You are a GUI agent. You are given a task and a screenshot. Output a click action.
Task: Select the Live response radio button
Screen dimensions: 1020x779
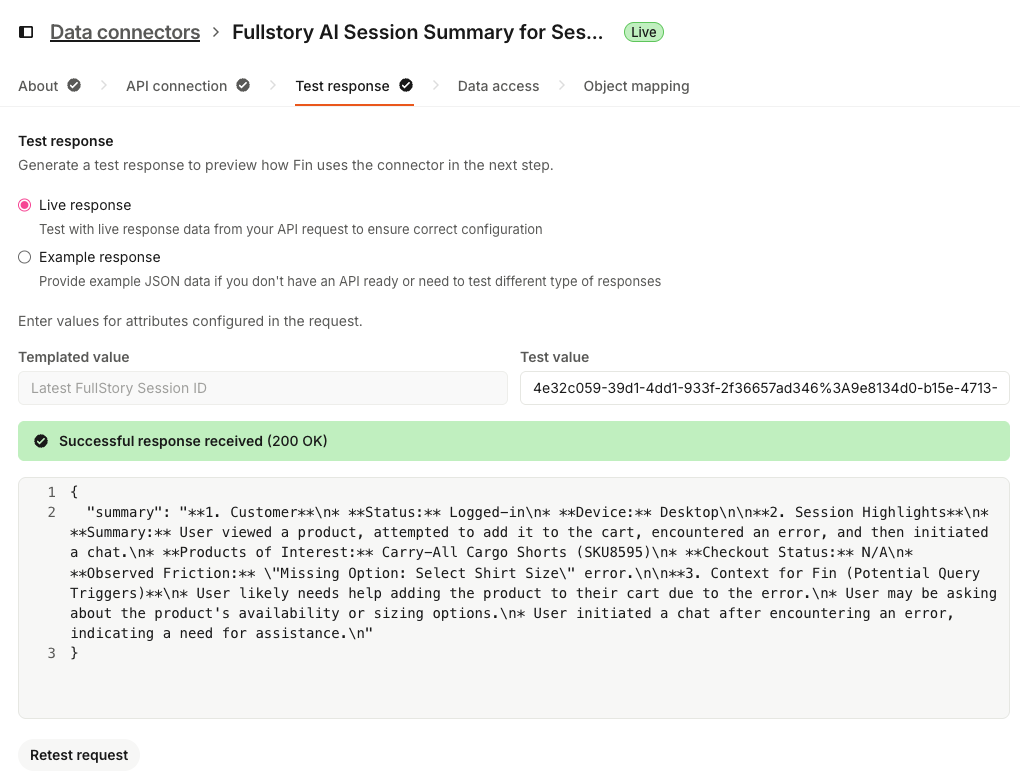(25, 205)
